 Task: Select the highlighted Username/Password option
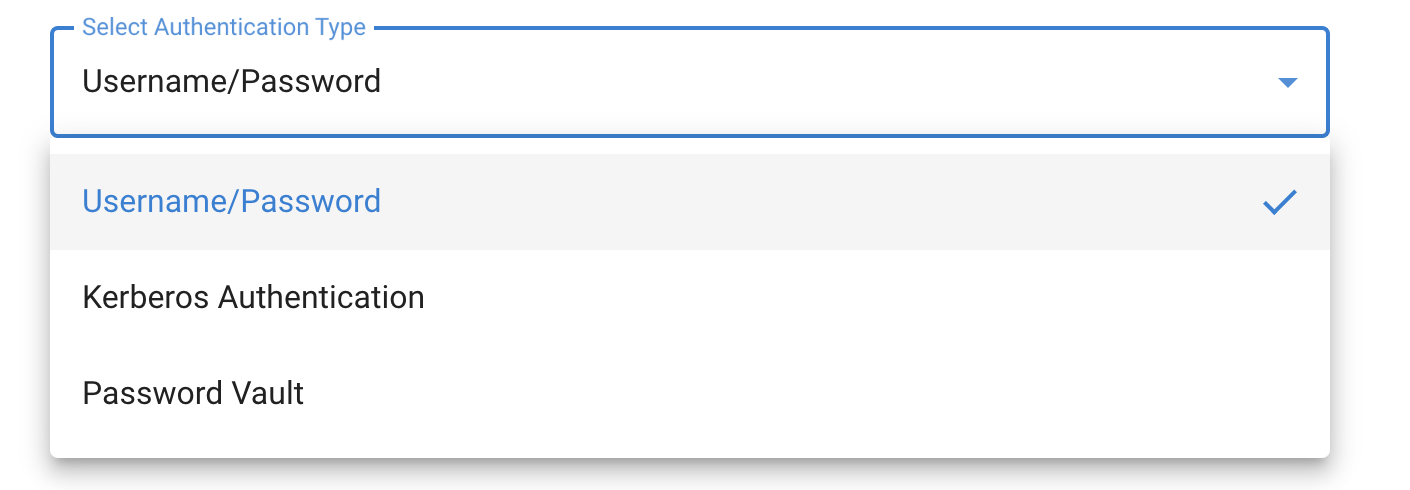pos(689,202)
